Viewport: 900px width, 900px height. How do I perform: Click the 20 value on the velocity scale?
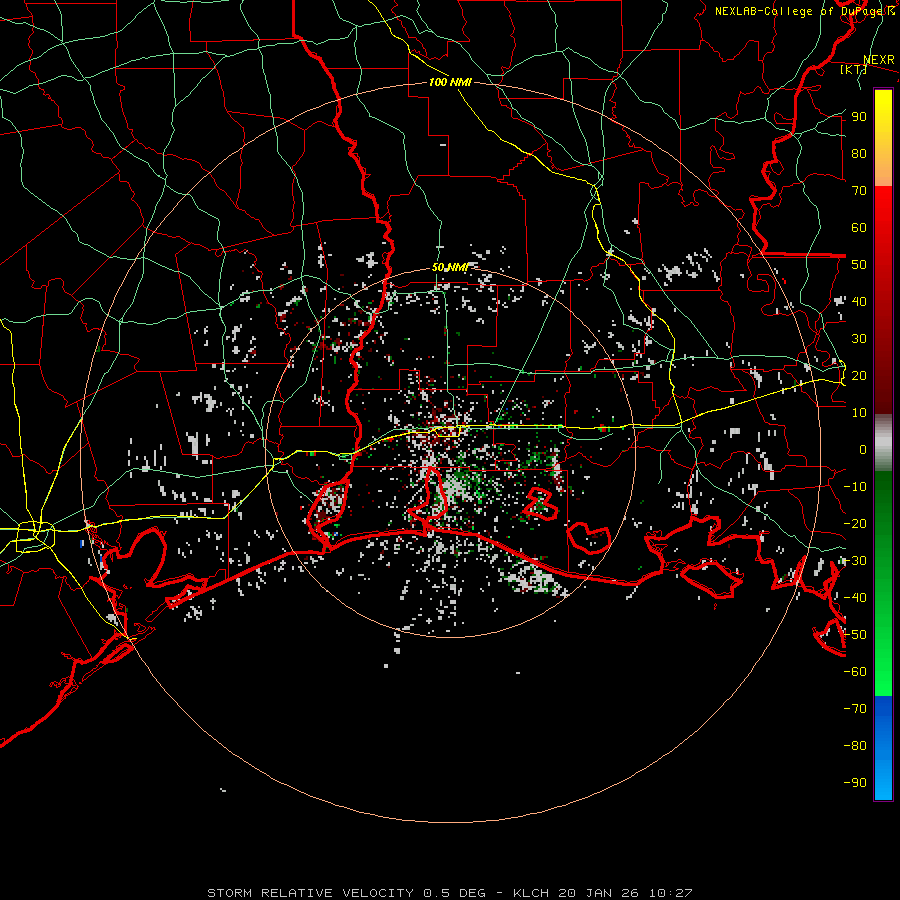(859, 375)
